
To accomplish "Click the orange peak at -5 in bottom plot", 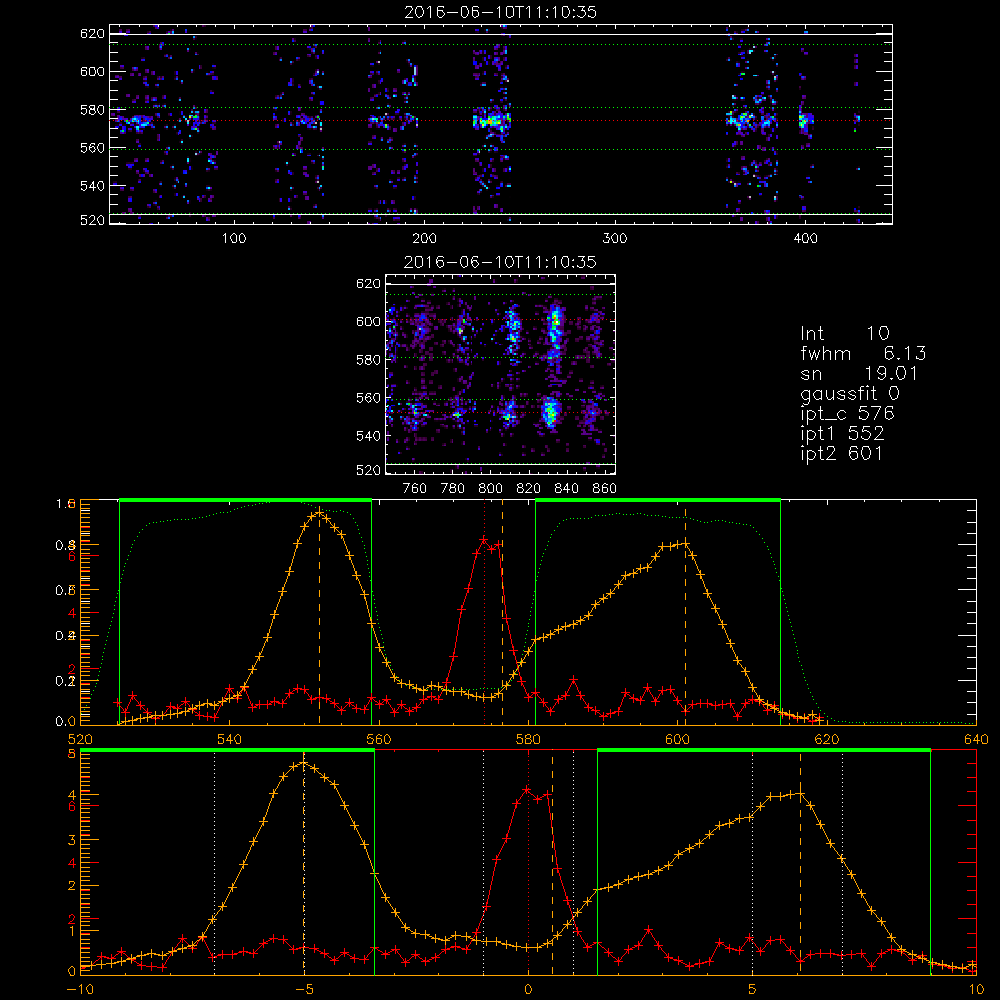I will [304, 762].
